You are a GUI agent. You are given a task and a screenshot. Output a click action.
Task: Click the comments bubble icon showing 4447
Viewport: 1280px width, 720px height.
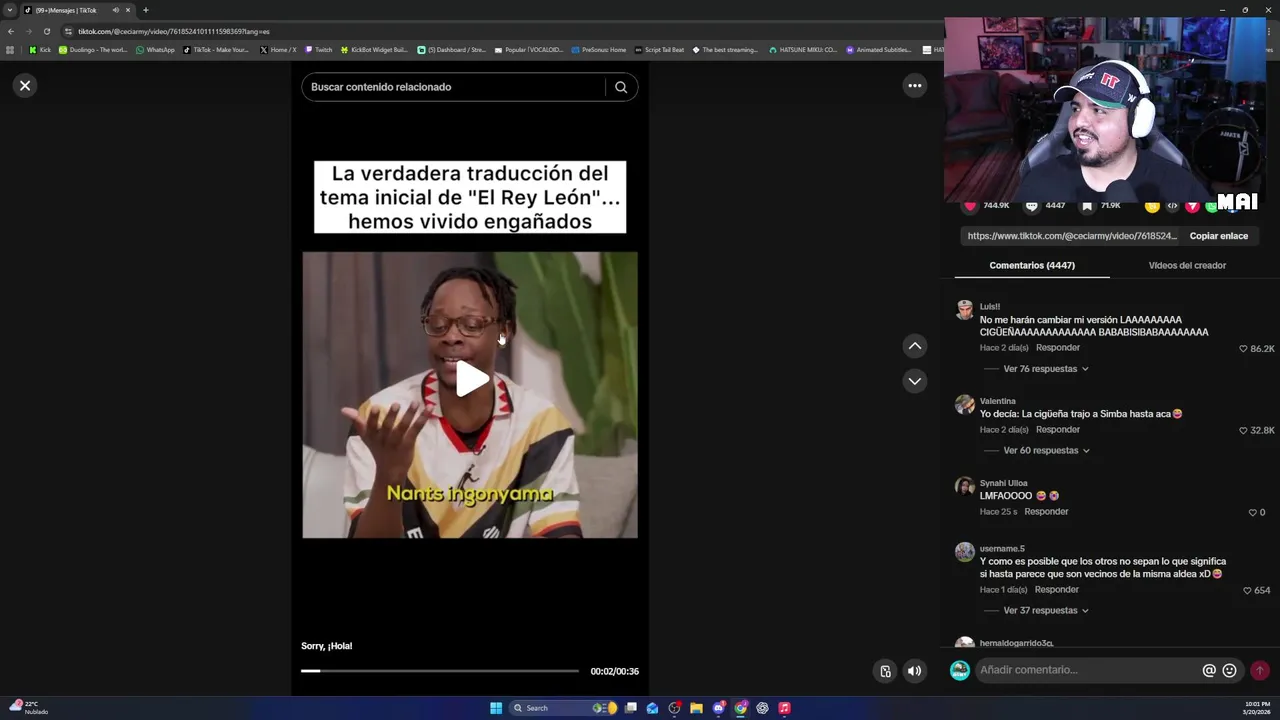click(1031, 206)
